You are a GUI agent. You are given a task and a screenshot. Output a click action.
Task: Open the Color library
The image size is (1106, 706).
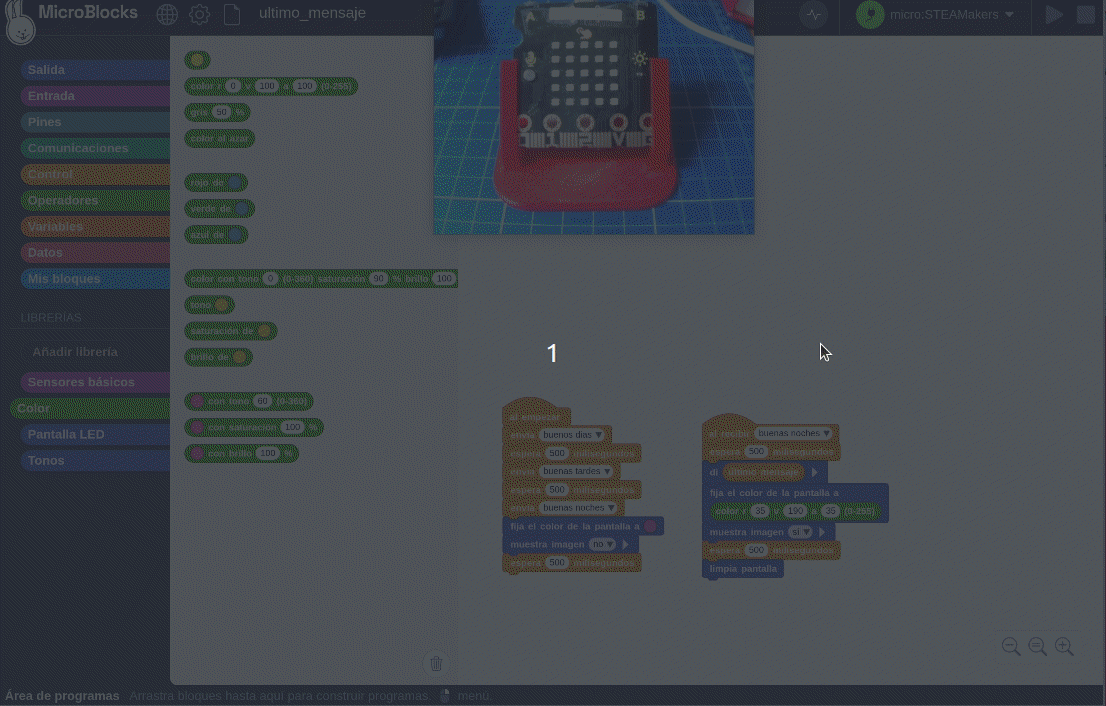[x=90, y=408]
